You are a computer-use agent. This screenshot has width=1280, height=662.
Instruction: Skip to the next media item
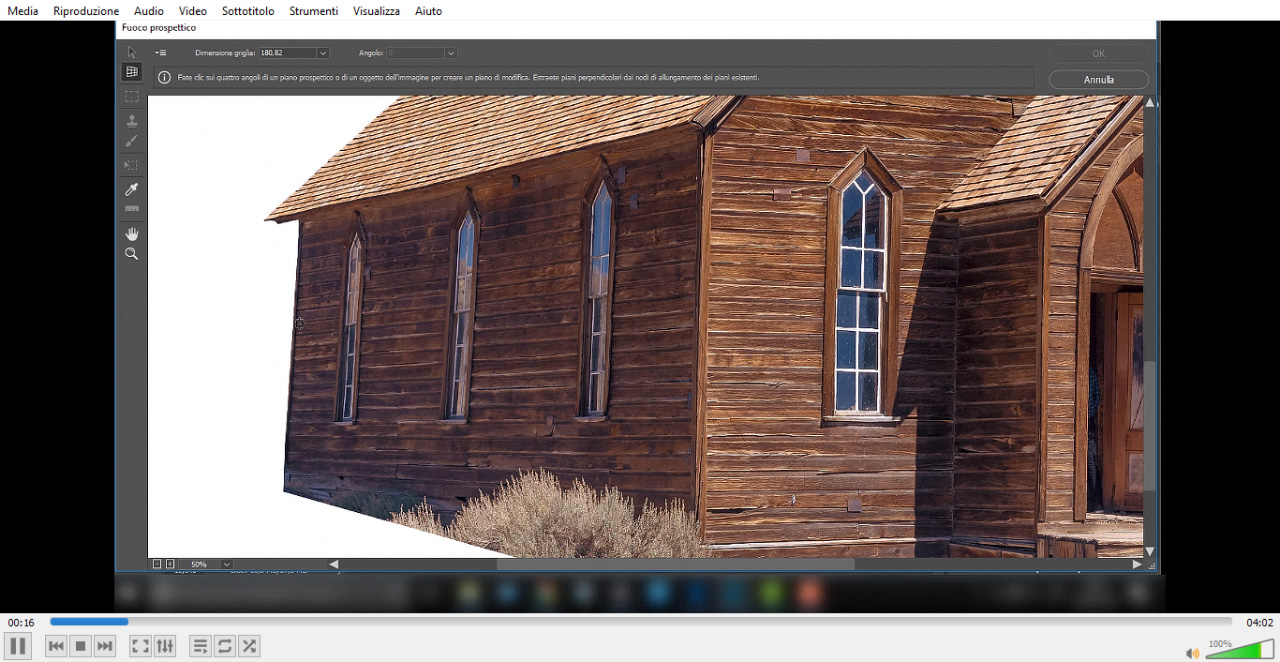(x=105, y=646)
